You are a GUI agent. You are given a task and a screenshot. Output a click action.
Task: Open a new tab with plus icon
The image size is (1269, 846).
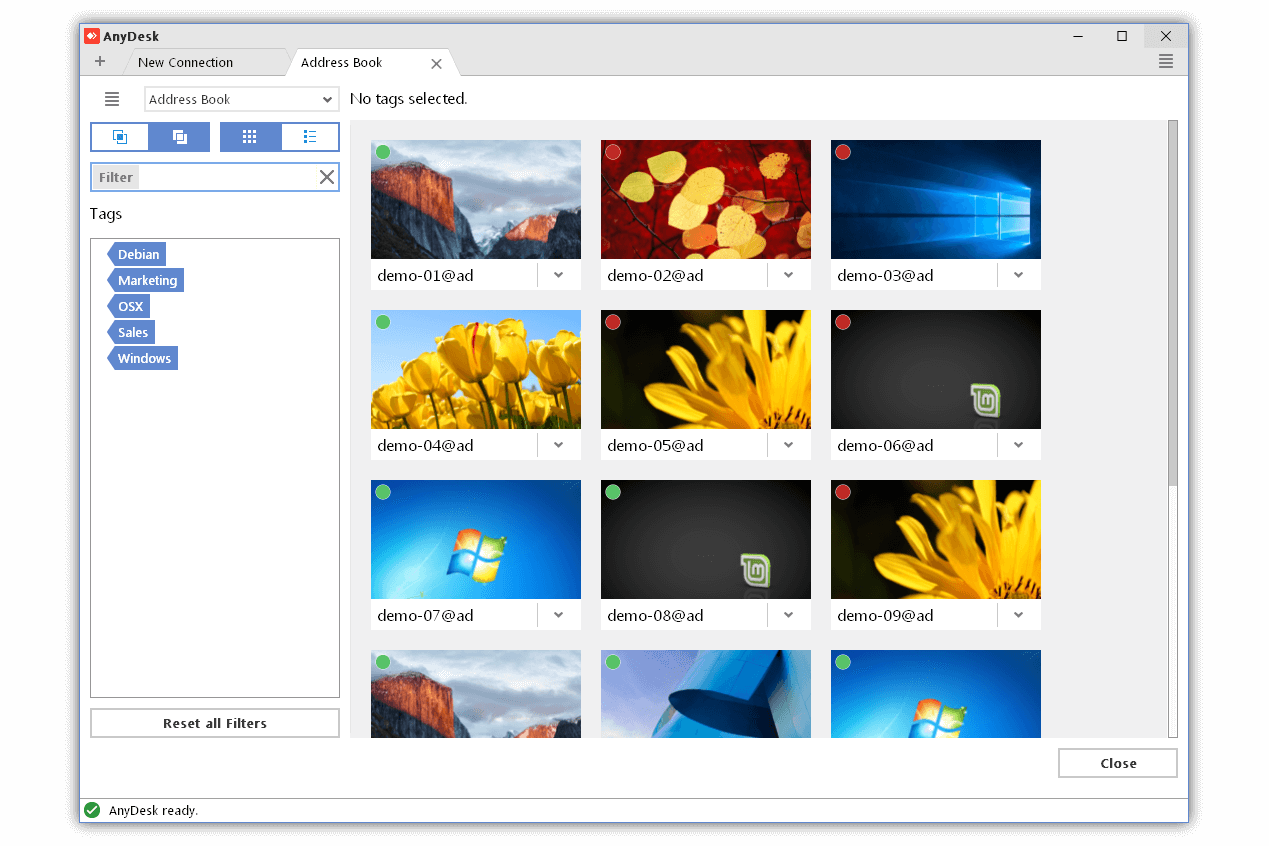(100, 62)
